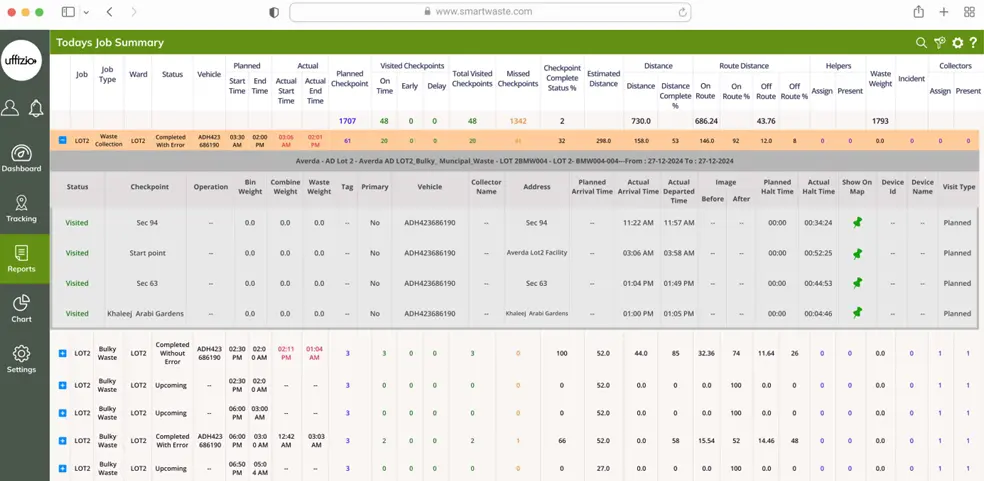Open the filter icon in header
Screen dimensions: 984x481
pyautogui.click(x=939, y=43)
